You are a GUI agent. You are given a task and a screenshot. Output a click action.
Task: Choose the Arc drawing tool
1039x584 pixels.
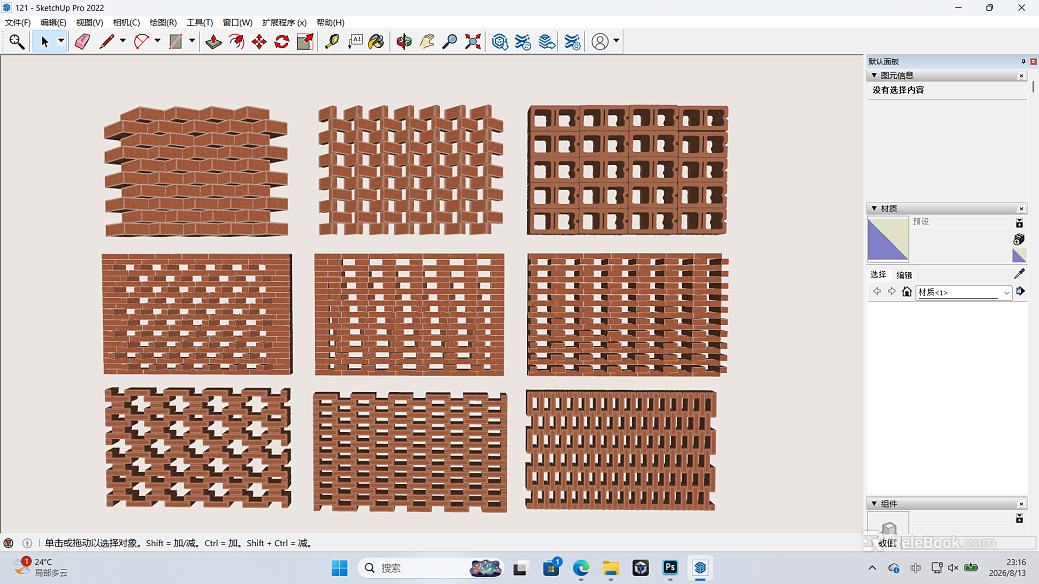coord(141,42)
